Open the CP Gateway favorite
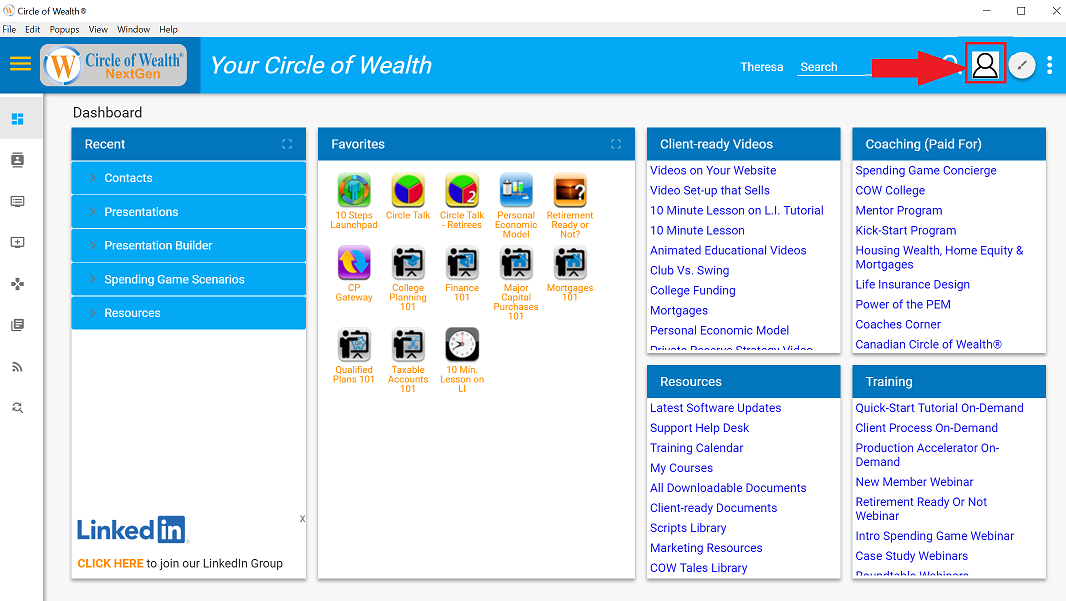Screen dimensions: 1066x601 tap(354, 274)
